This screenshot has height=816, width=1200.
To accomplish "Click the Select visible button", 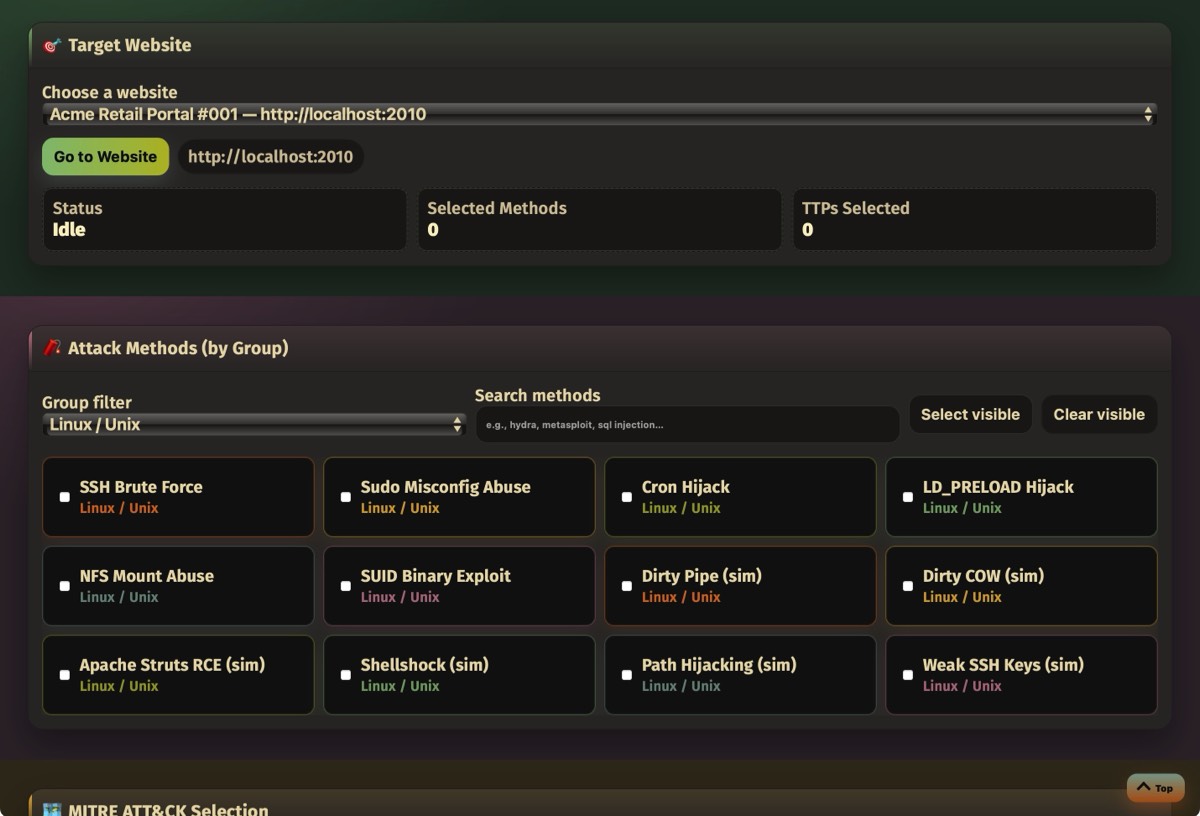I will click(x=970, y=414).
